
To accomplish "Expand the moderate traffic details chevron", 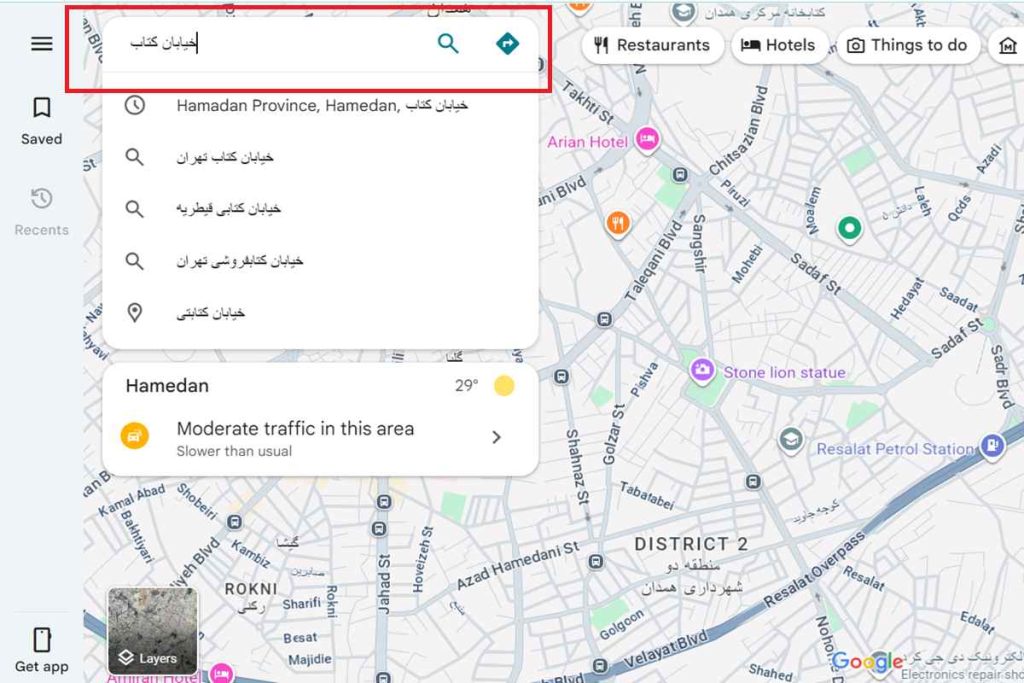I will (x=496, y=437).
